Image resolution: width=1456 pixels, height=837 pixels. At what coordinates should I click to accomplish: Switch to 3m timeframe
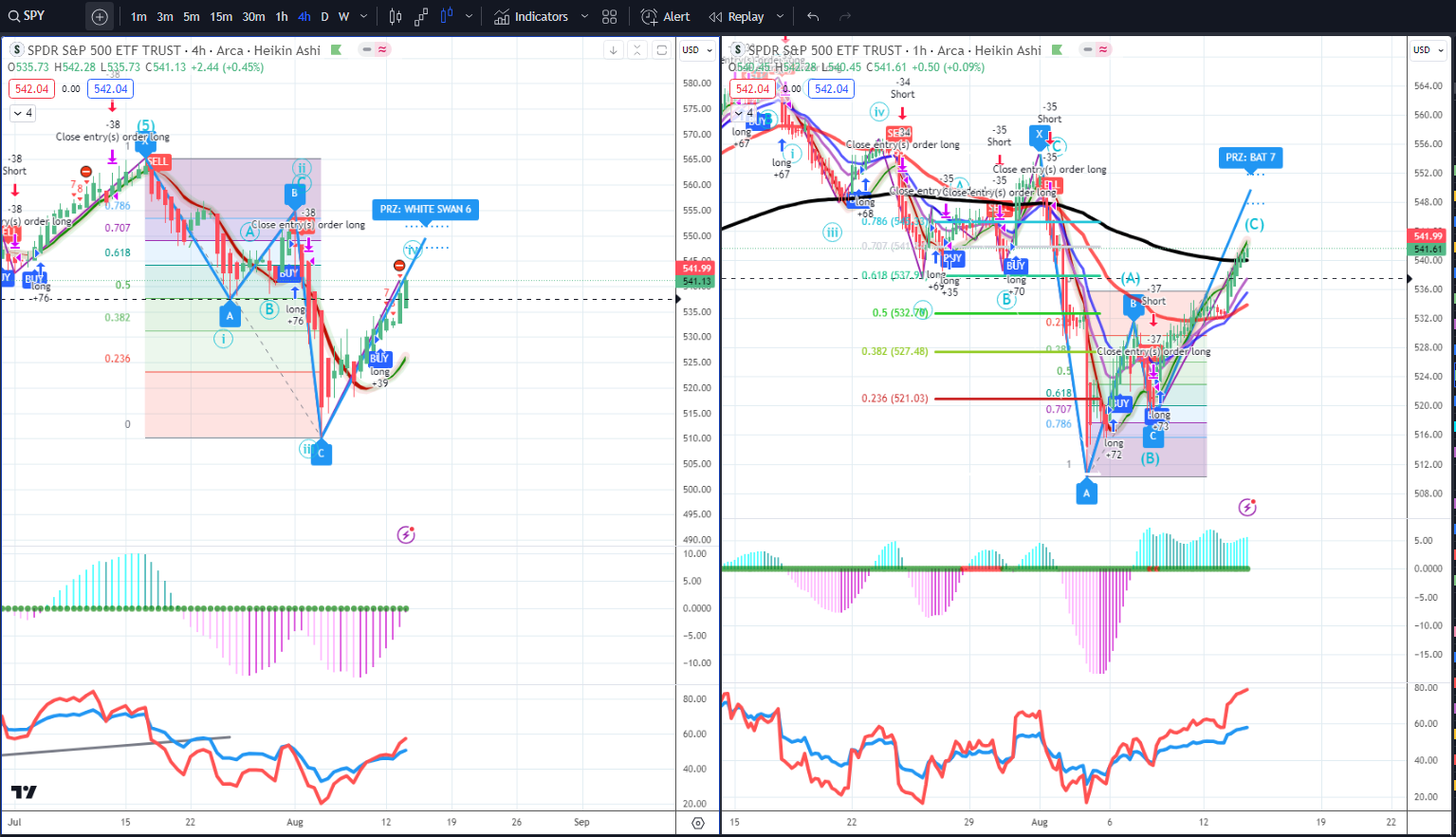click(x=165, y=16)
